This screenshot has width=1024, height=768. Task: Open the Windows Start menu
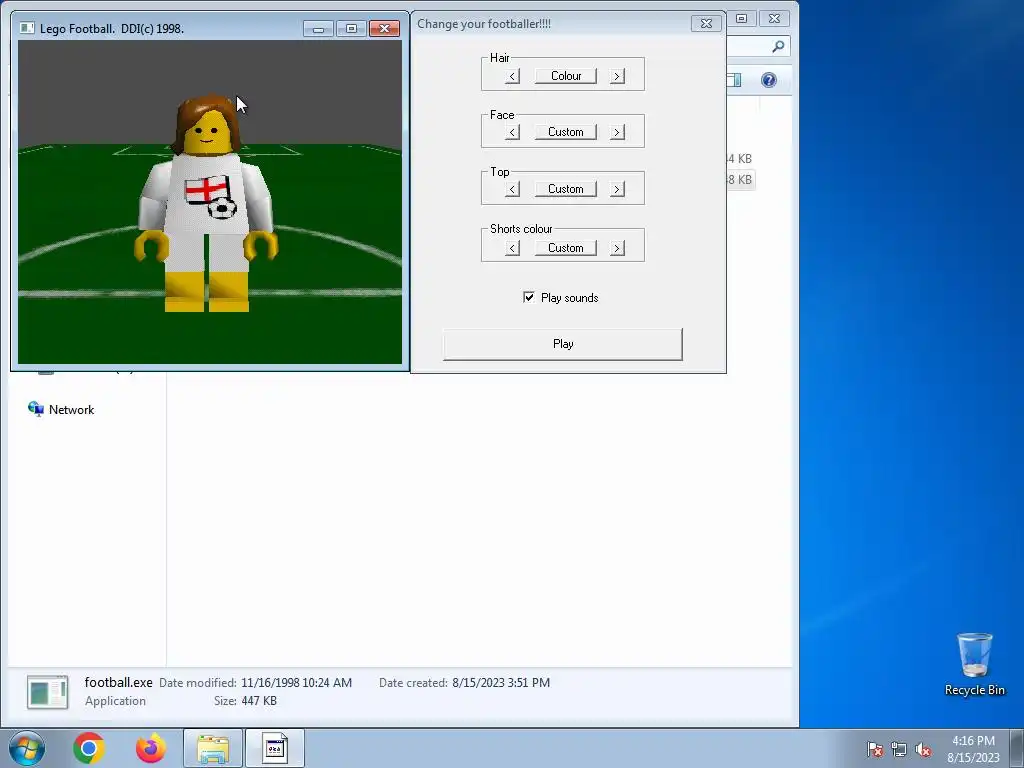pyautogui.click(x=27, y=748)
